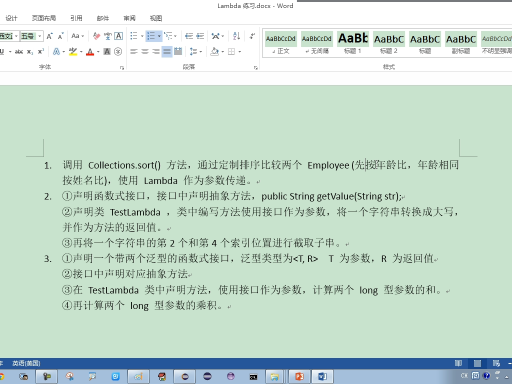Toggle the numbered list button
Screen dimensions: 512x384
click(x=151, y=36)
